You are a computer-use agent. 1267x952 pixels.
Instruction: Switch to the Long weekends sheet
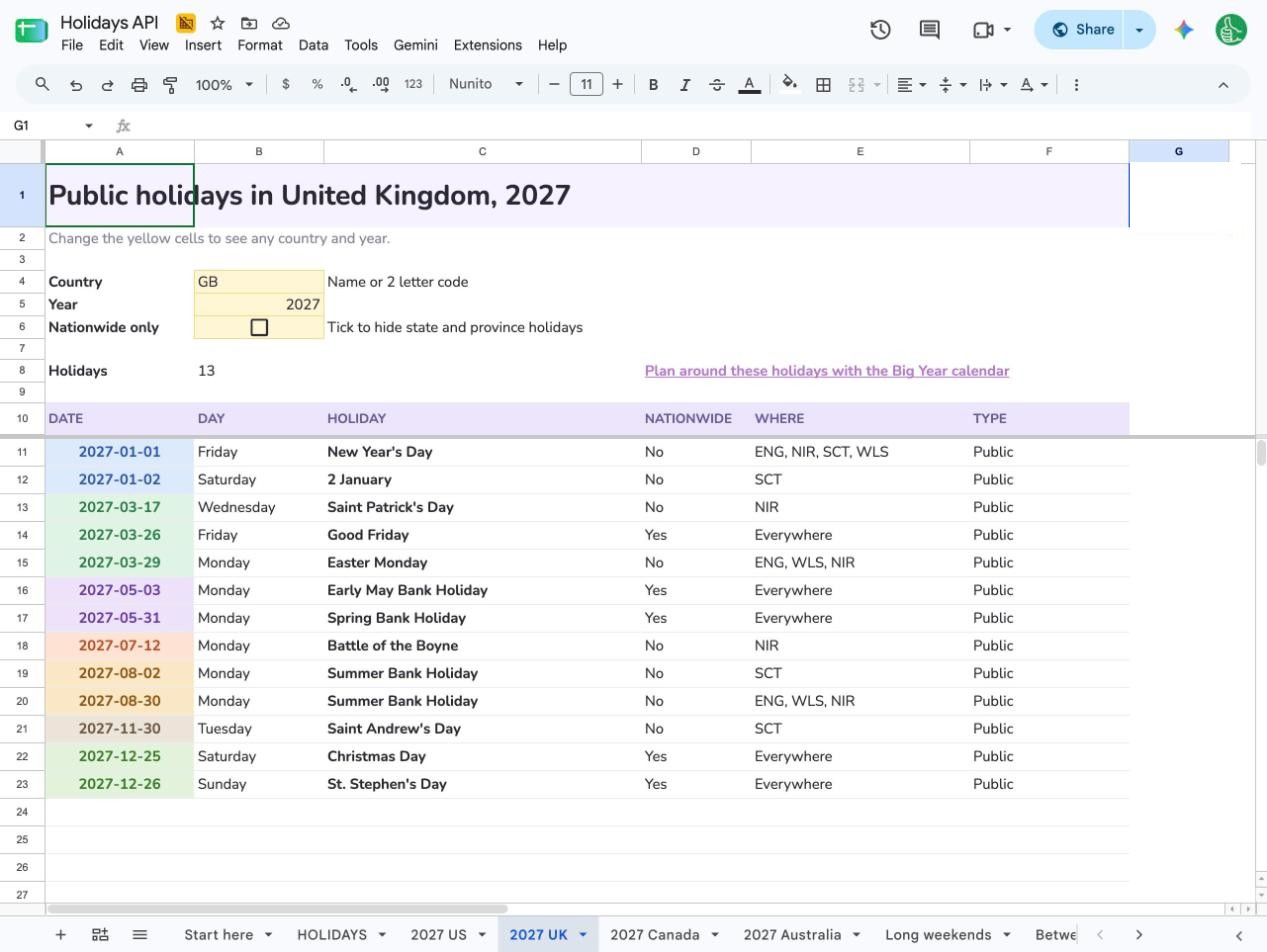938,935
